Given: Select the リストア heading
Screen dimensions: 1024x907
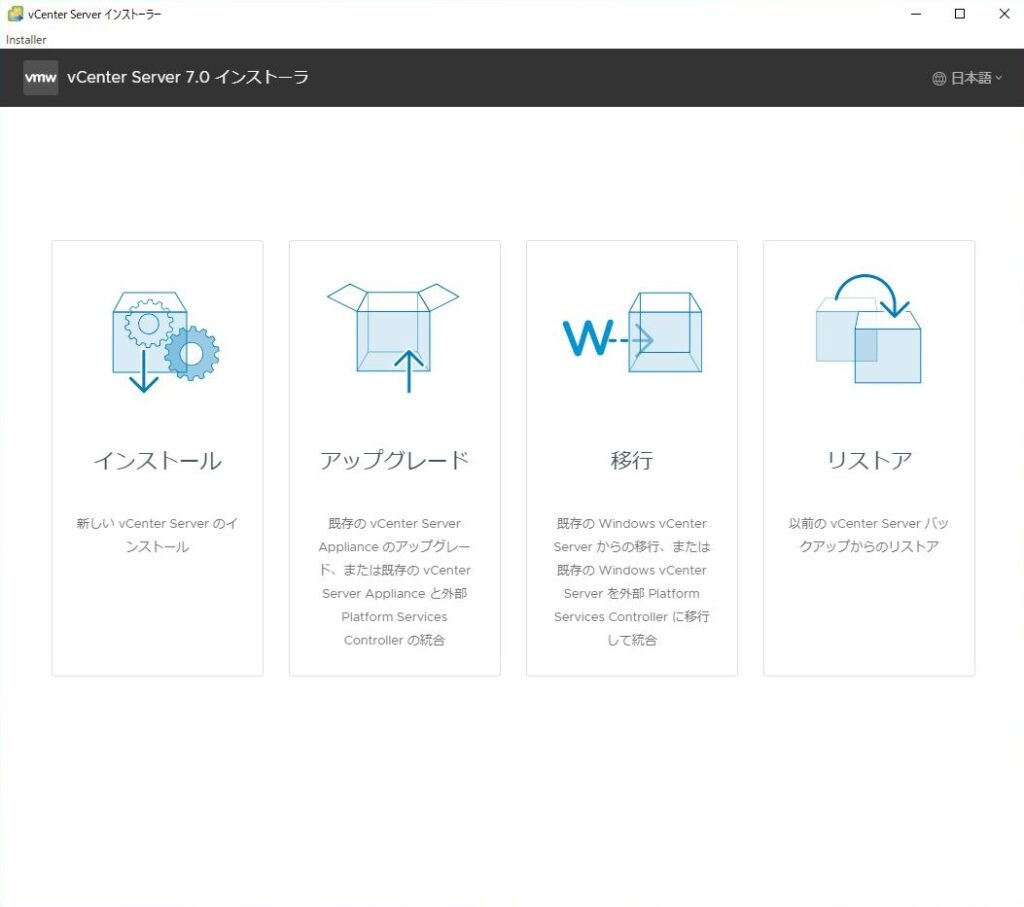Looking at the screenshot, I should (869, 460).
